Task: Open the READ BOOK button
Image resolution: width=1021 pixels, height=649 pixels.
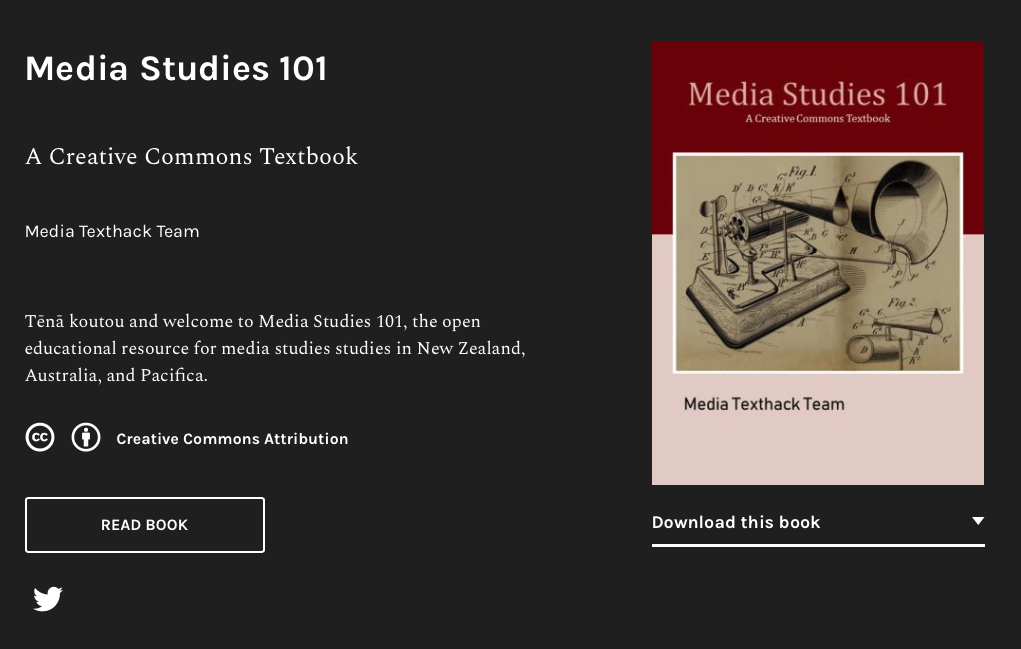Action: (145, 525)
